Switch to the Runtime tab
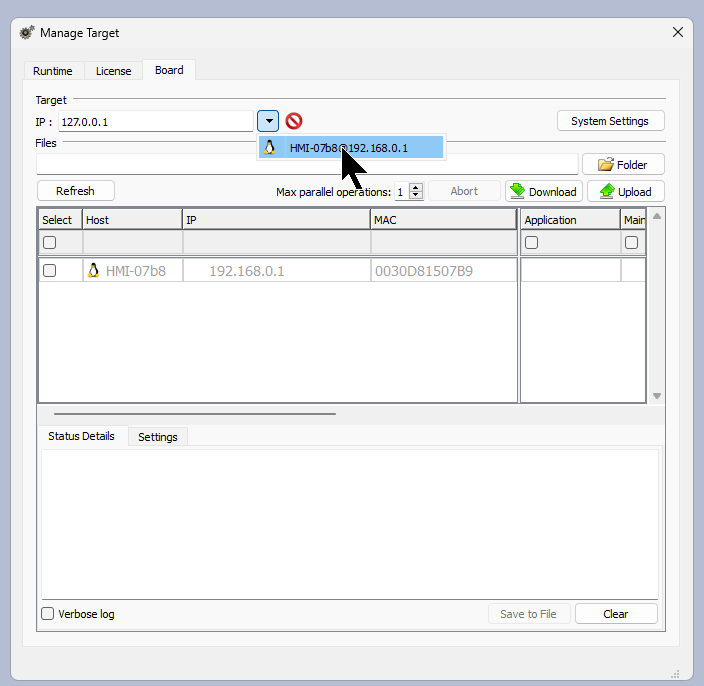704x686 pixels. point(53,71)
